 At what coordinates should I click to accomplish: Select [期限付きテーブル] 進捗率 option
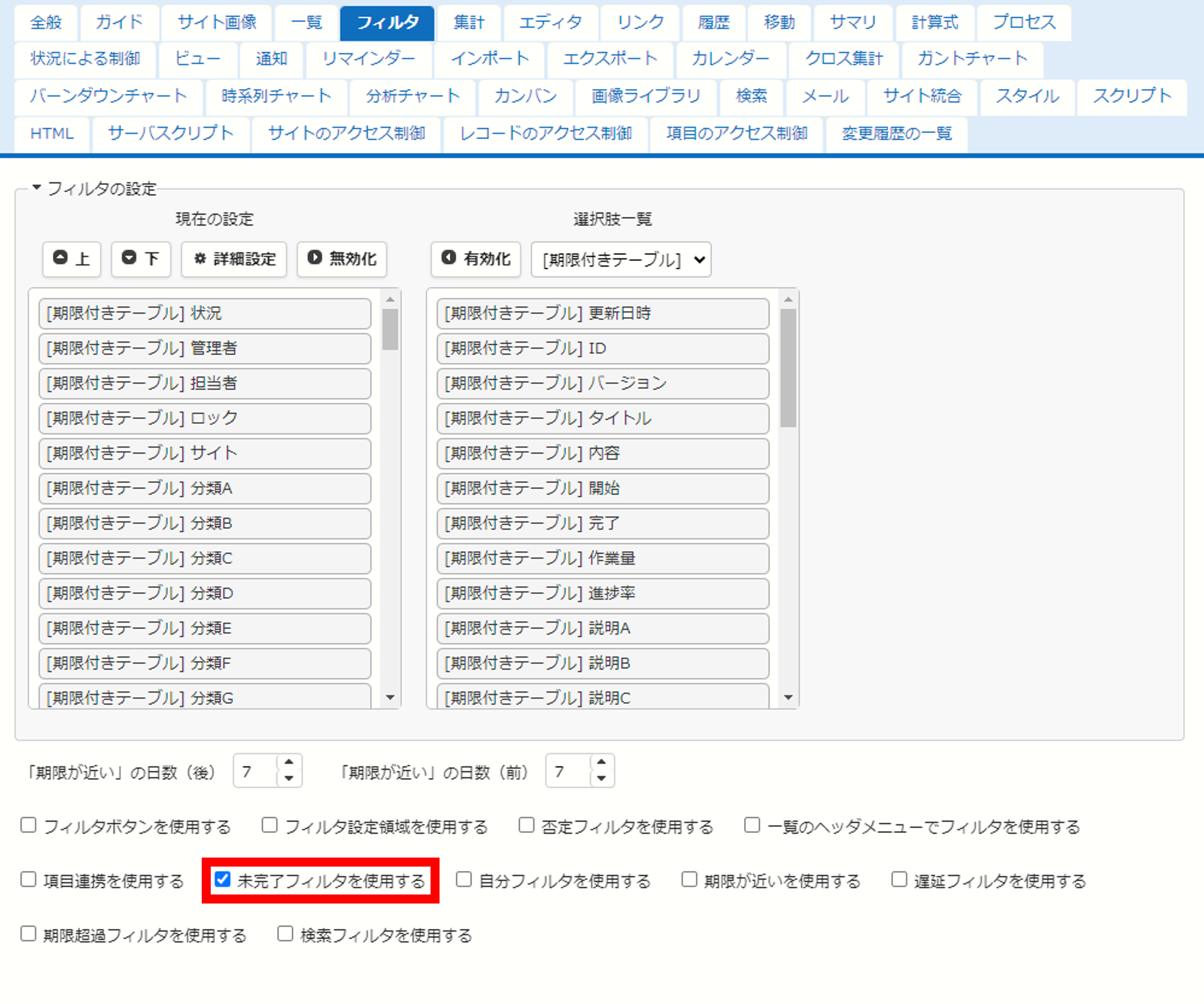coord(603,593)
